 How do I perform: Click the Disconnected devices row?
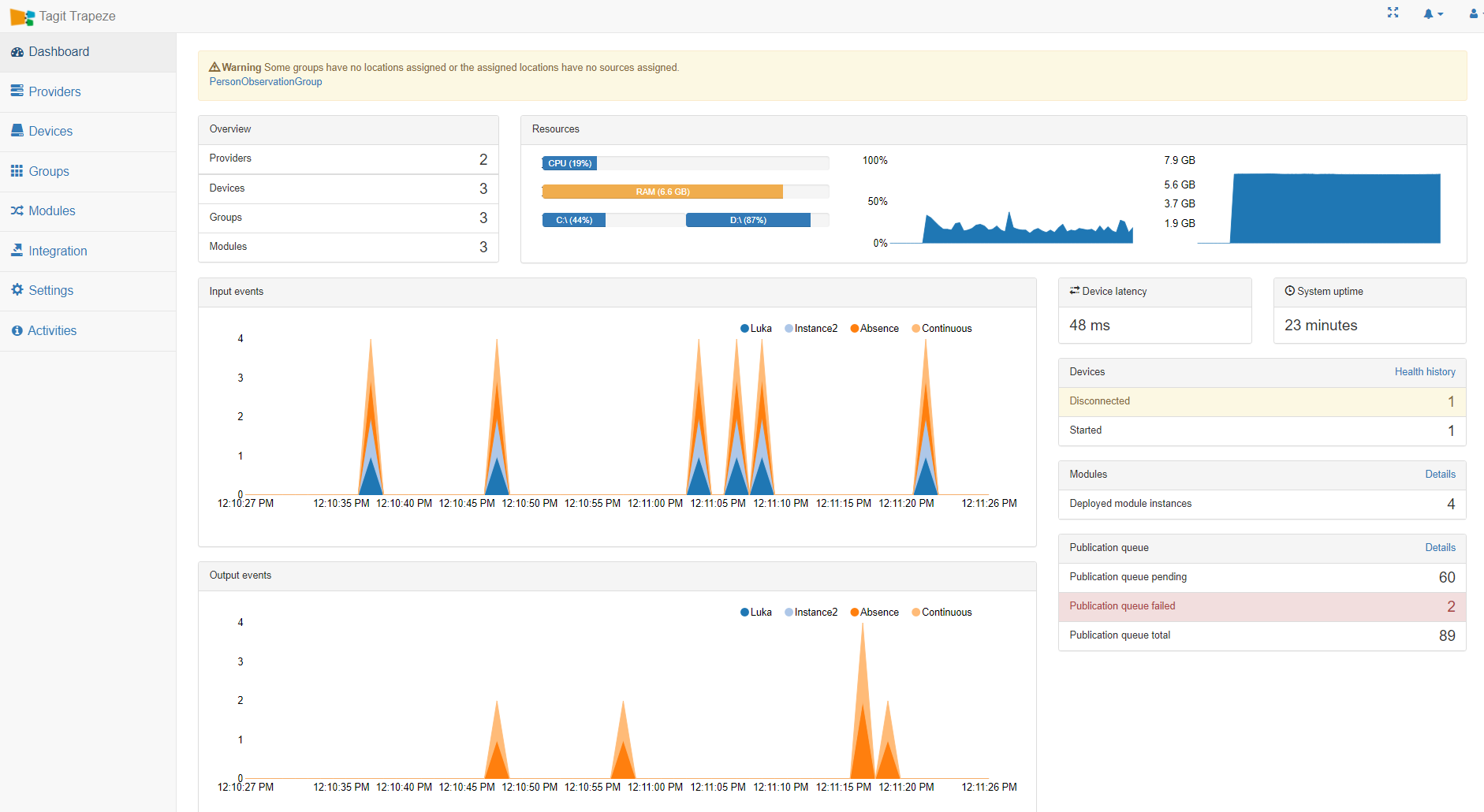[1262, 402]
